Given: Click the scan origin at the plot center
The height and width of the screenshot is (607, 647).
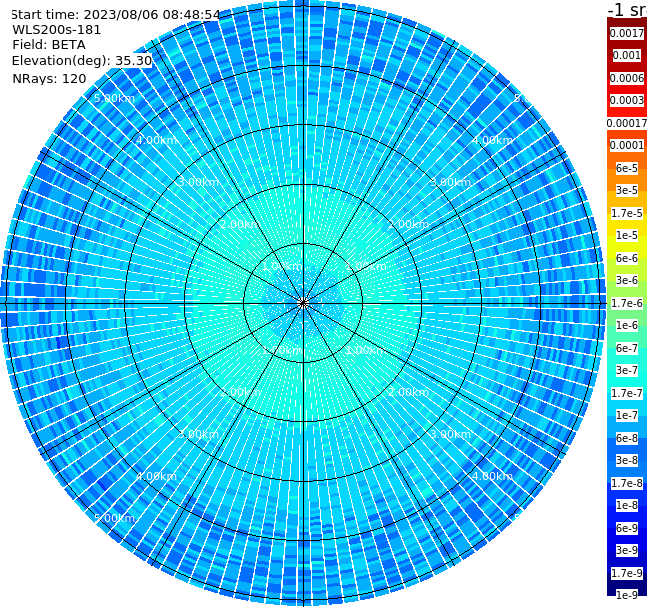Looking at the screenshot, I should pos(303,303).
